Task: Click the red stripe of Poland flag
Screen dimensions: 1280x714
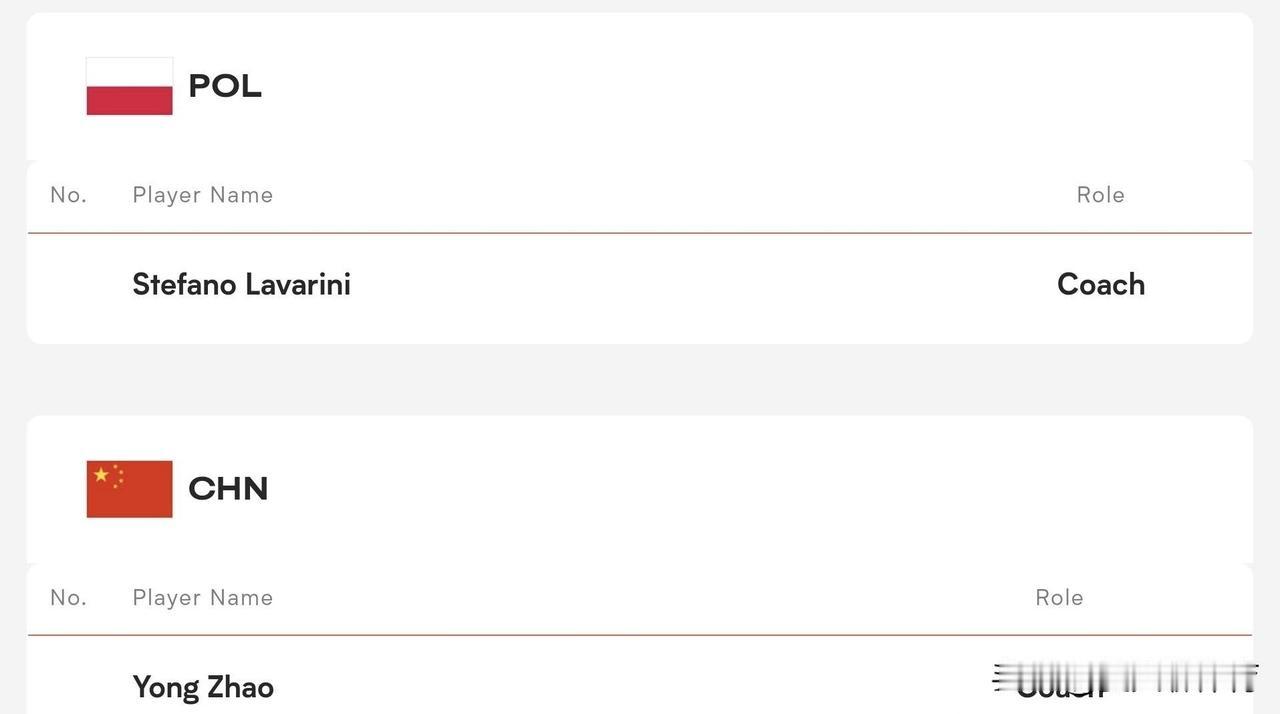Action: click(129, 101)
